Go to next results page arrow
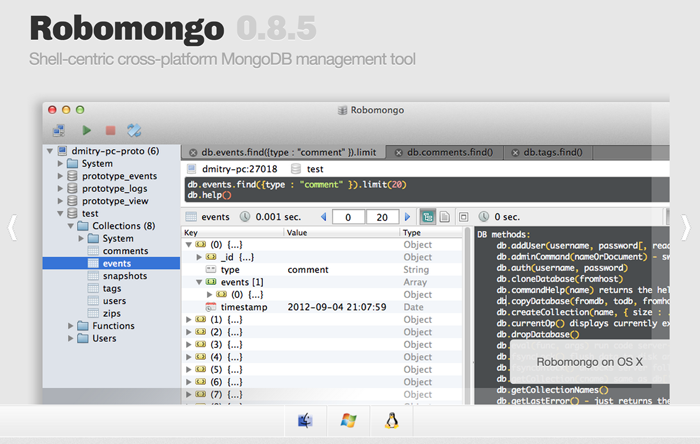The height and width of the screenshot is (444, 700). pos(407,217)
